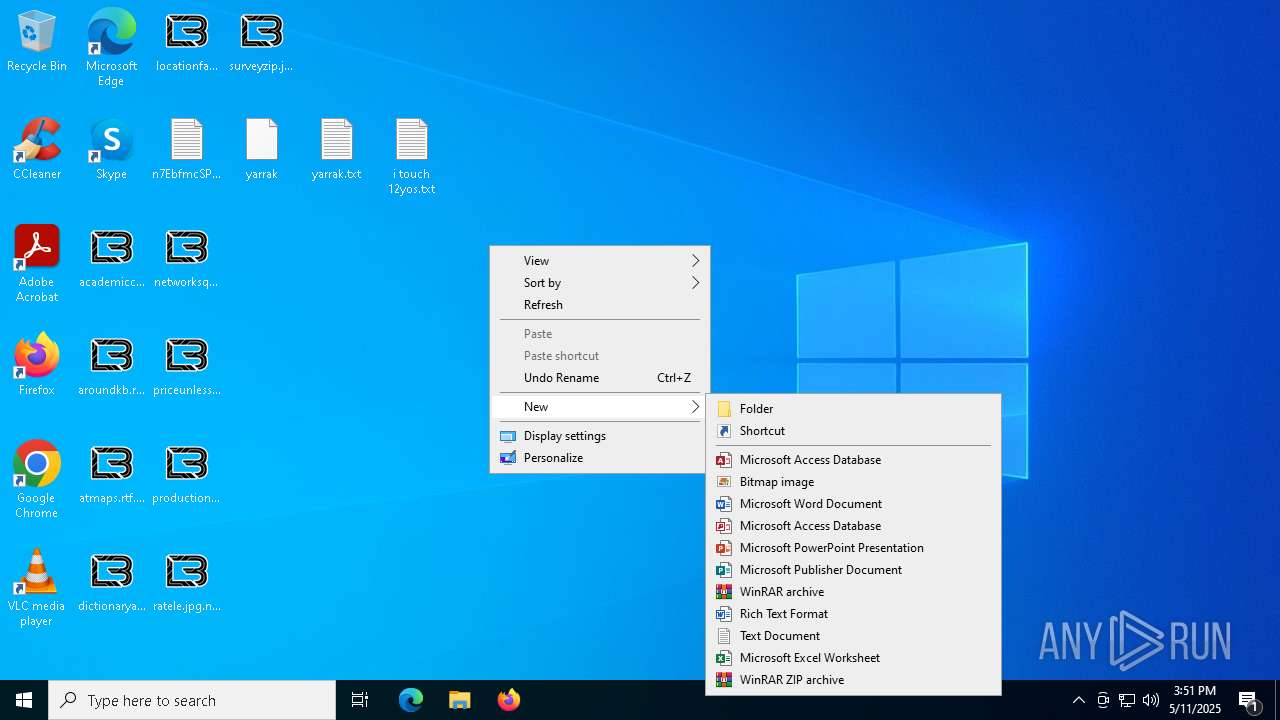Create a new Microsoft PowerPoint Presentation
1280x720 pixels.
[x=853, y=548]
